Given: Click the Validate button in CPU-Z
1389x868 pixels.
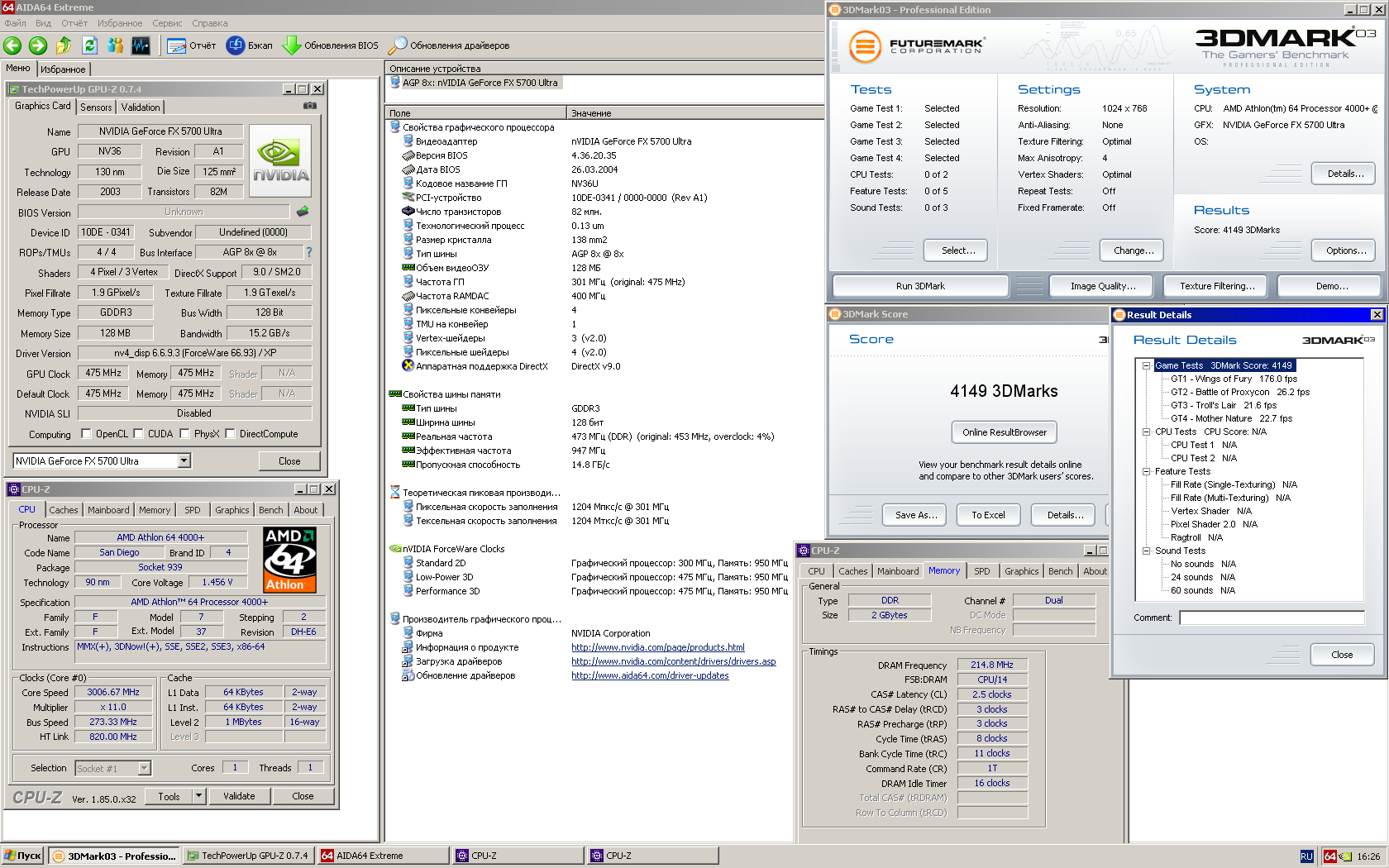Looking at the screenshot, I should pyautogui.click(x=239, y=796).
